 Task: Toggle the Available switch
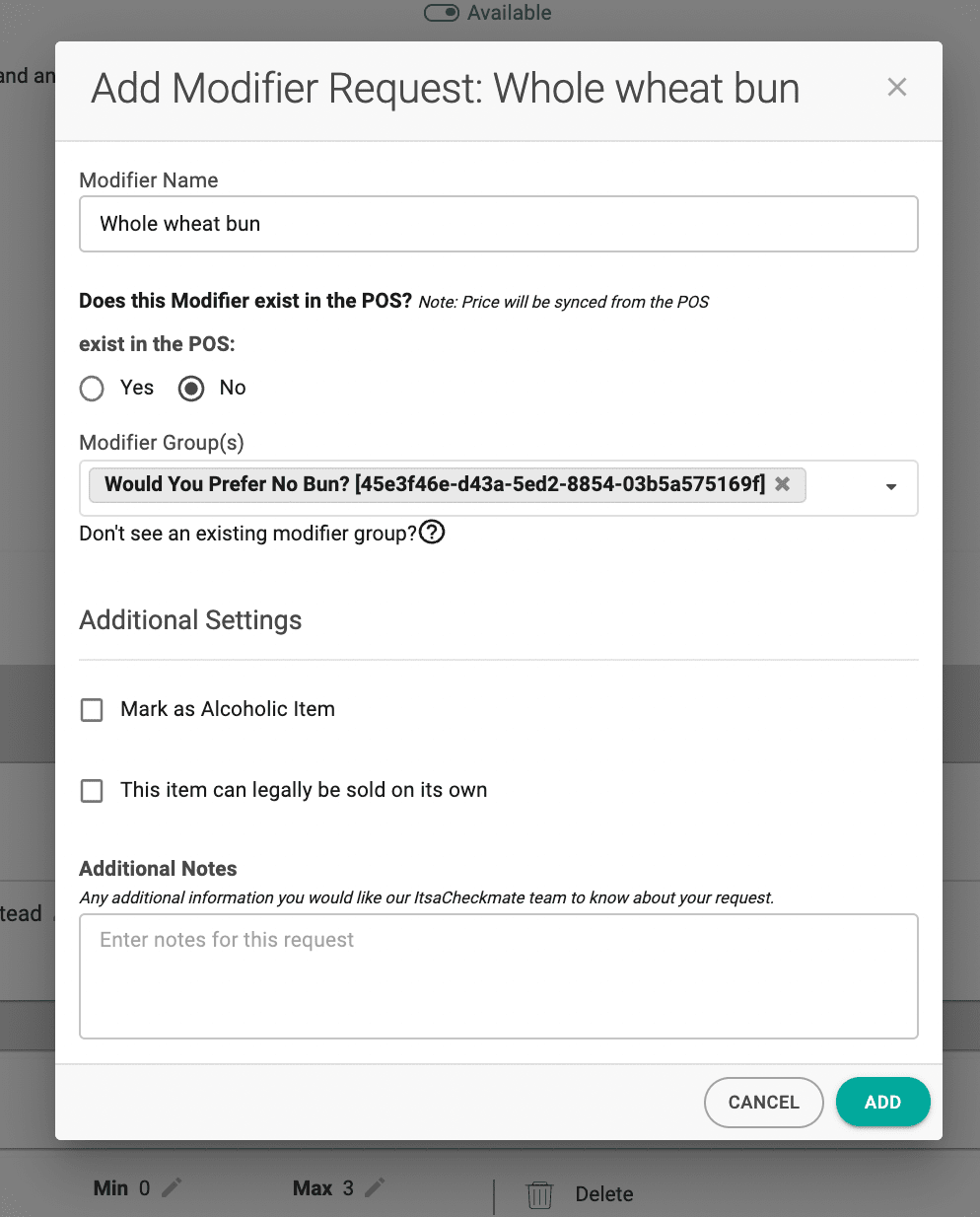441,13
